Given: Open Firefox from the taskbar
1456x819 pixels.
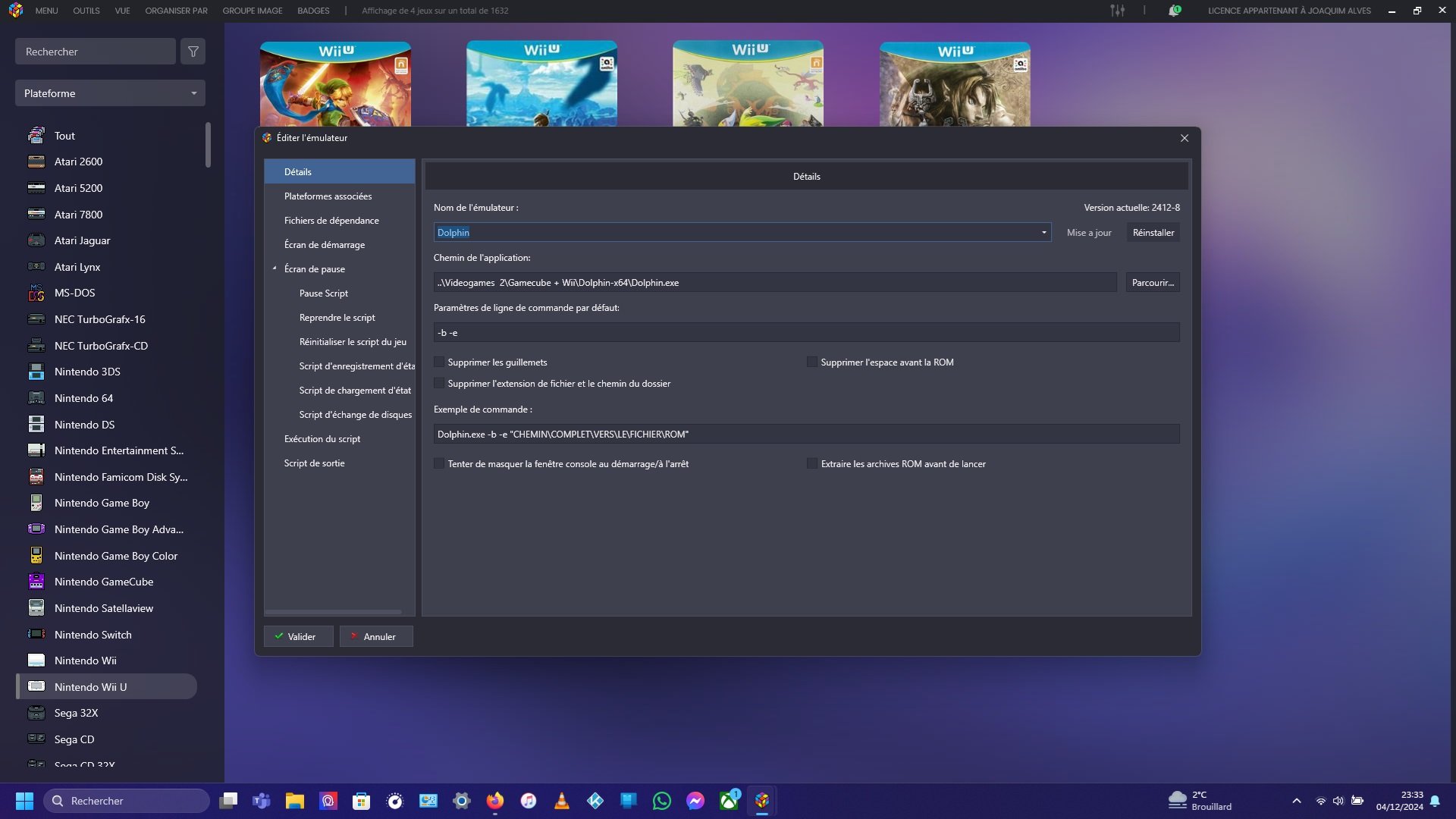Looking at the screenshot, I should pyautogui.click(x=495, y=801).
